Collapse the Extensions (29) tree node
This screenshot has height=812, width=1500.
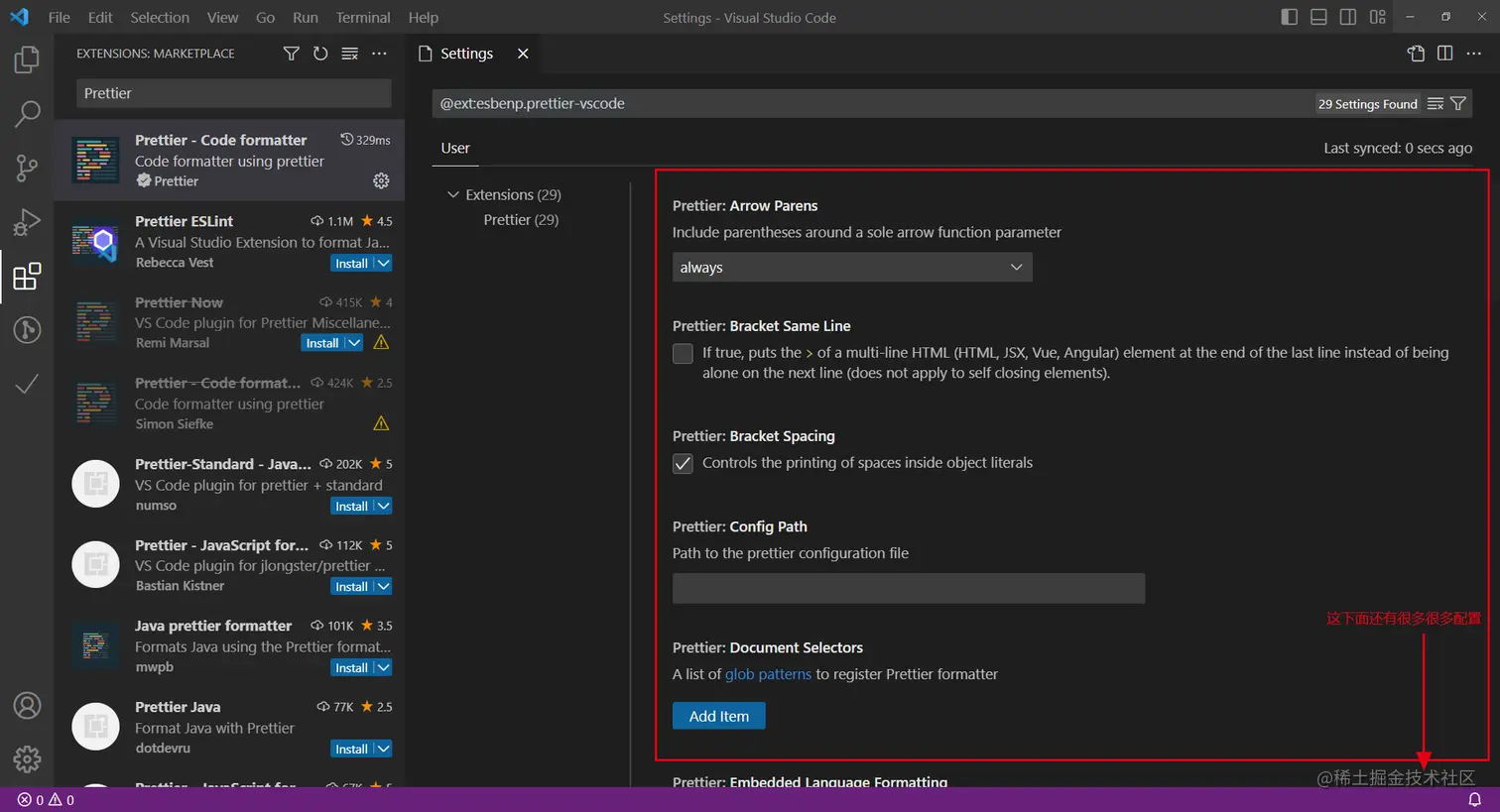click(453, 194)
